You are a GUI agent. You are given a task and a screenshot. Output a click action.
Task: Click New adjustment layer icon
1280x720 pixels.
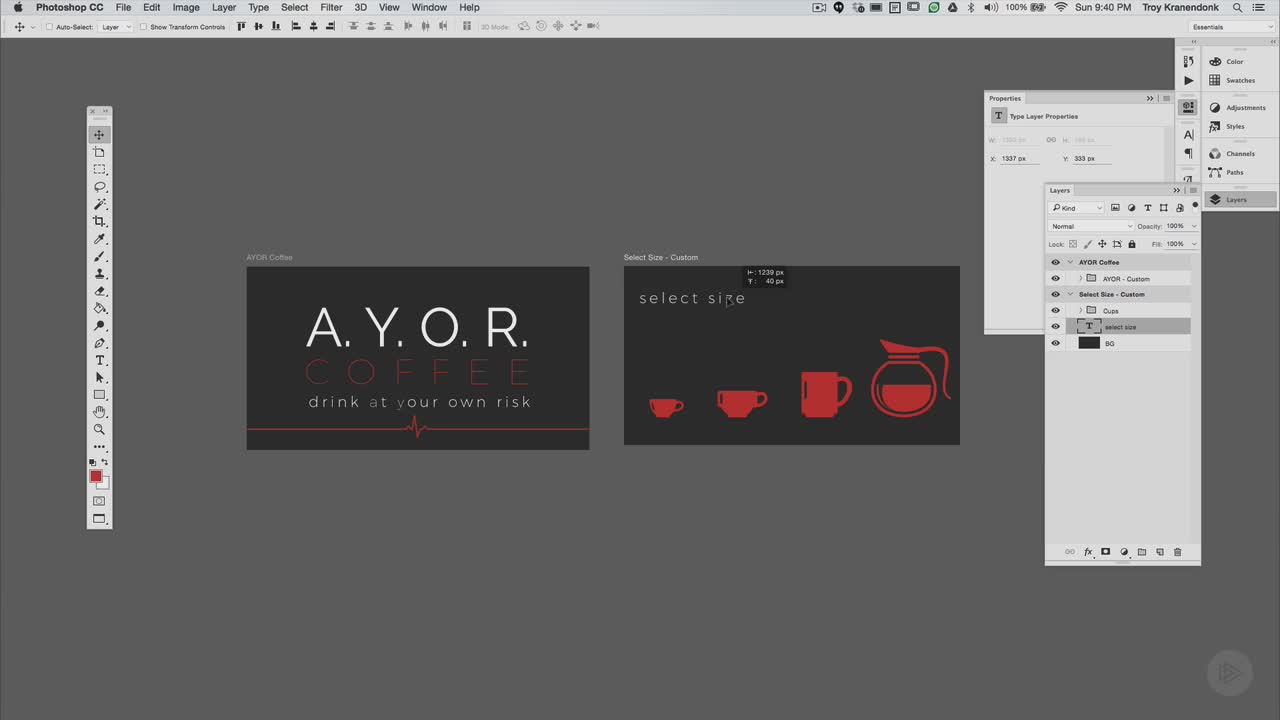1124,552
